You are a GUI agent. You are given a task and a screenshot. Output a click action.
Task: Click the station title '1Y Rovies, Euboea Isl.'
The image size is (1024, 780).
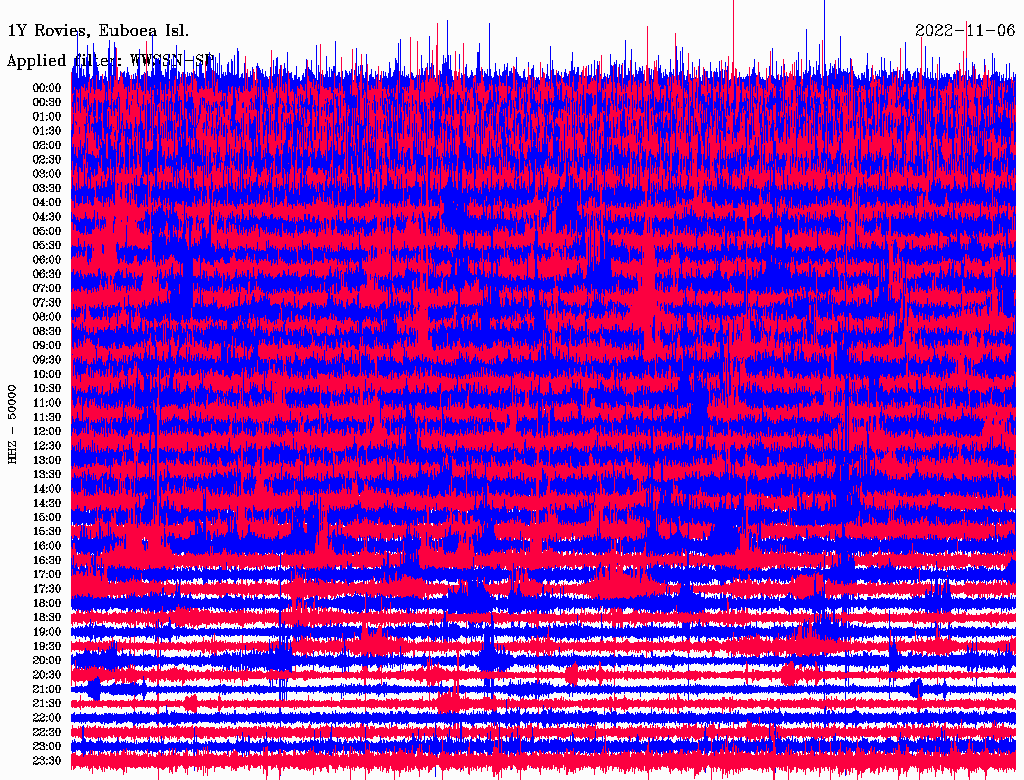(98, 31)
